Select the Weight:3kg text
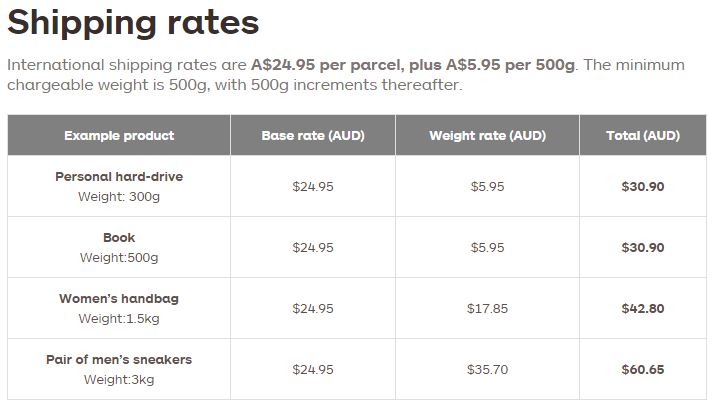The image size is (723, 416). (x=119, y=380)
